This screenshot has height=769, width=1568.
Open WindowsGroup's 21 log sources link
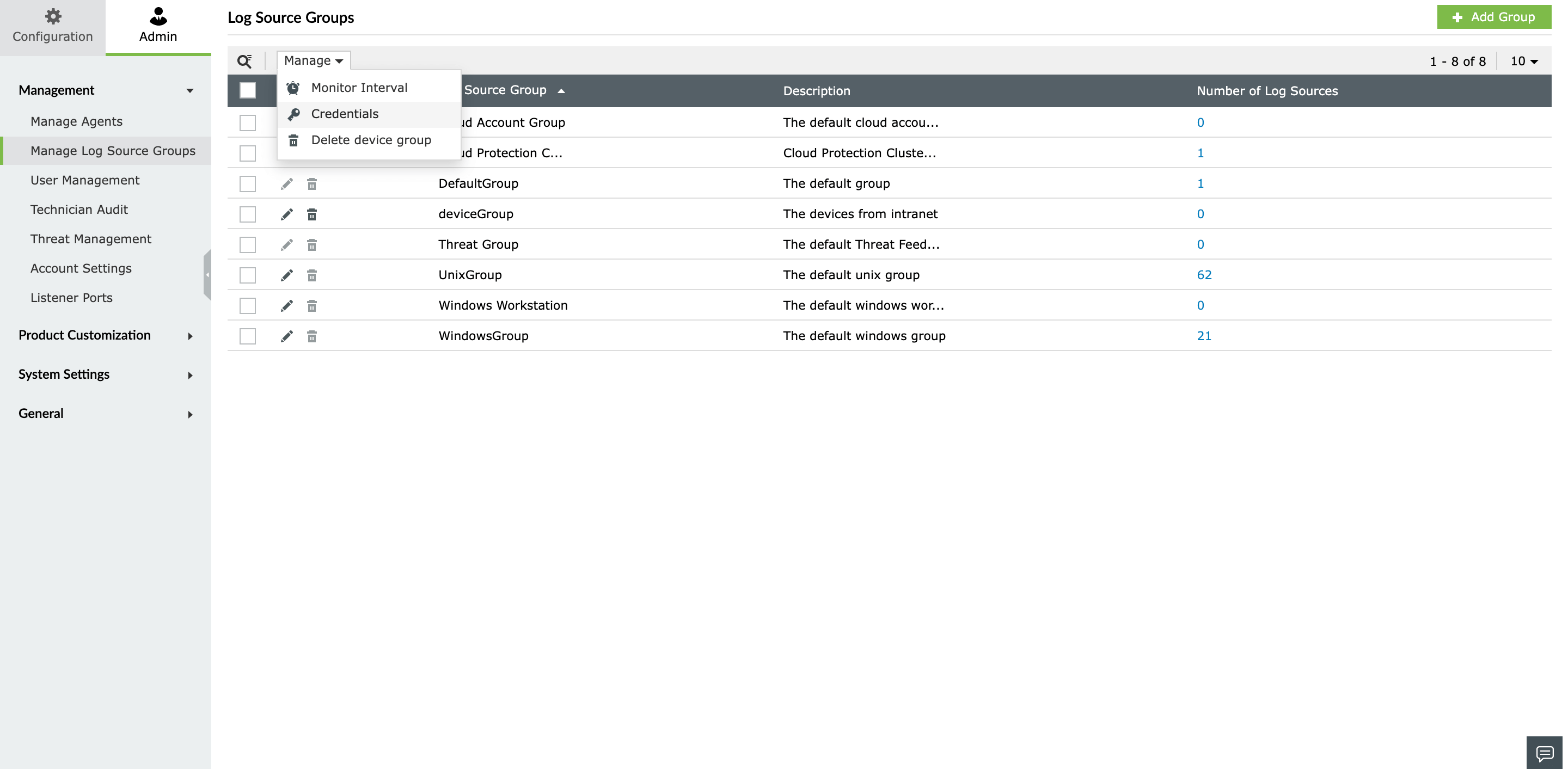point(1204,336)
